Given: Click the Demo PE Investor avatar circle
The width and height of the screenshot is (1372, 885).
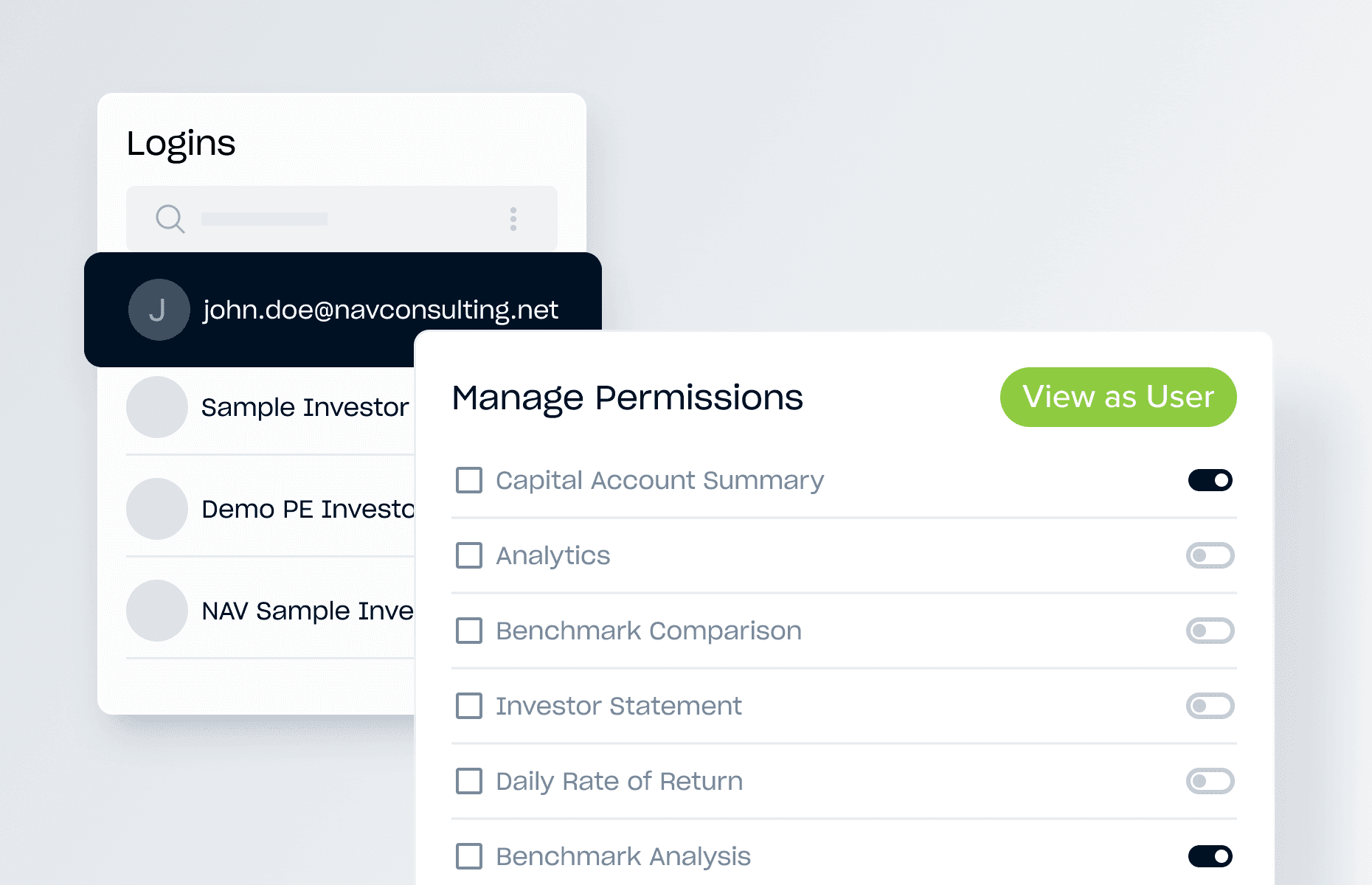Looking at the screenshot, I should click(156, 509).
